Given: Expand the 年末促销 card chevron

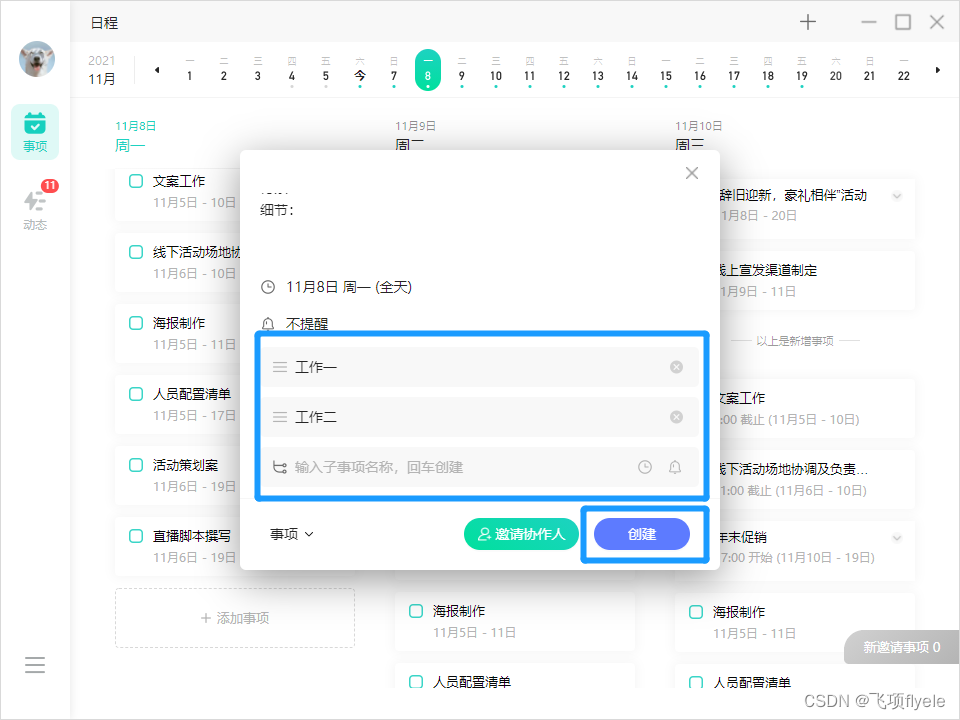Looking at the screenshot, I should 897,538.
